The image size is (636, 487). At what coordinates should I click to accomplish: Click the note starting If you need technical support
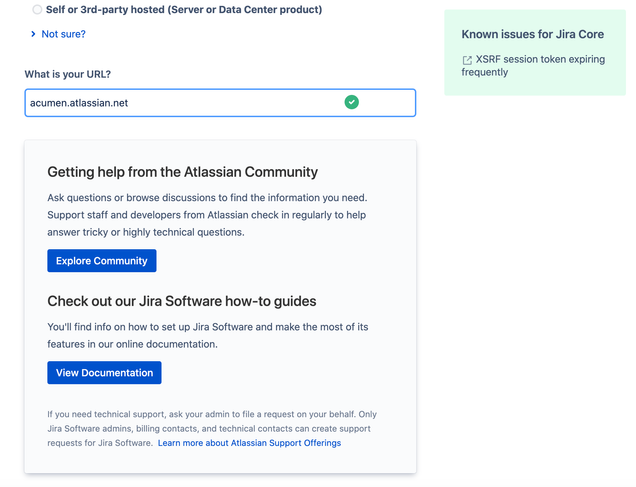(212, 429)
